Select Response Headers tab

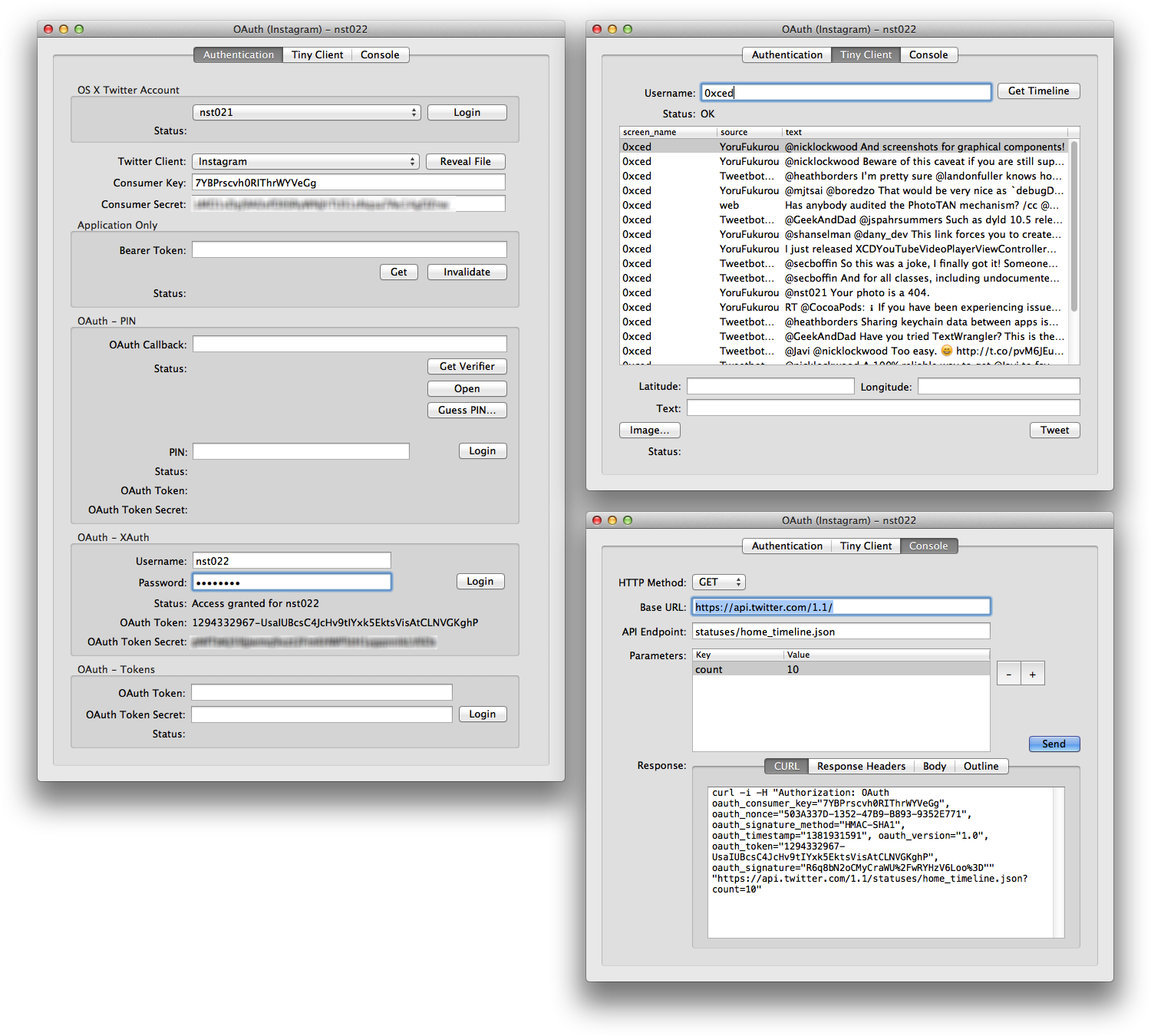pyautogui.click(x=861, y=766)
